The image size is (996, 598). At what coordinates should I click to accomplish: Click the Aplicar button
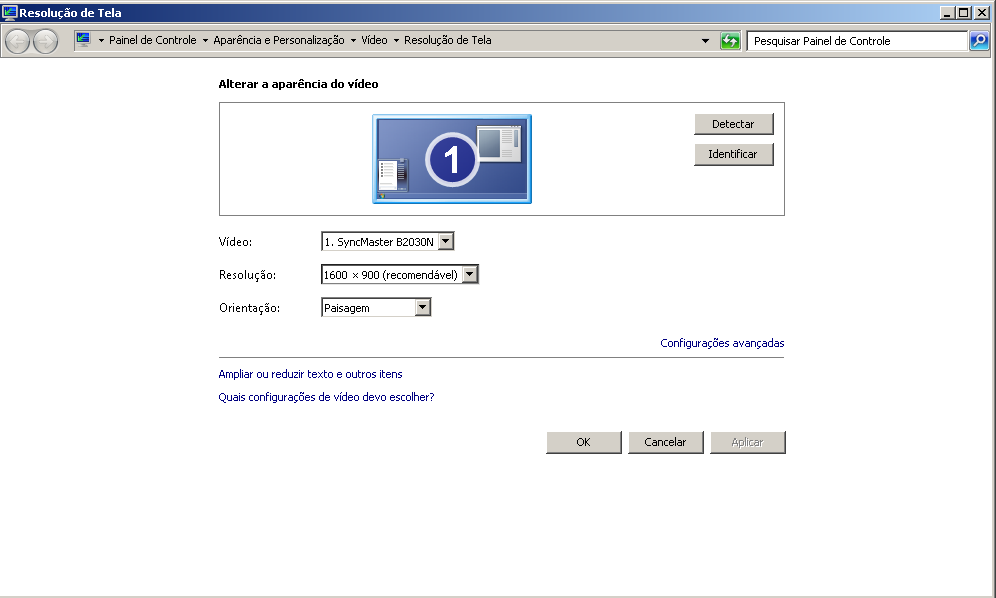click(748, 442)
